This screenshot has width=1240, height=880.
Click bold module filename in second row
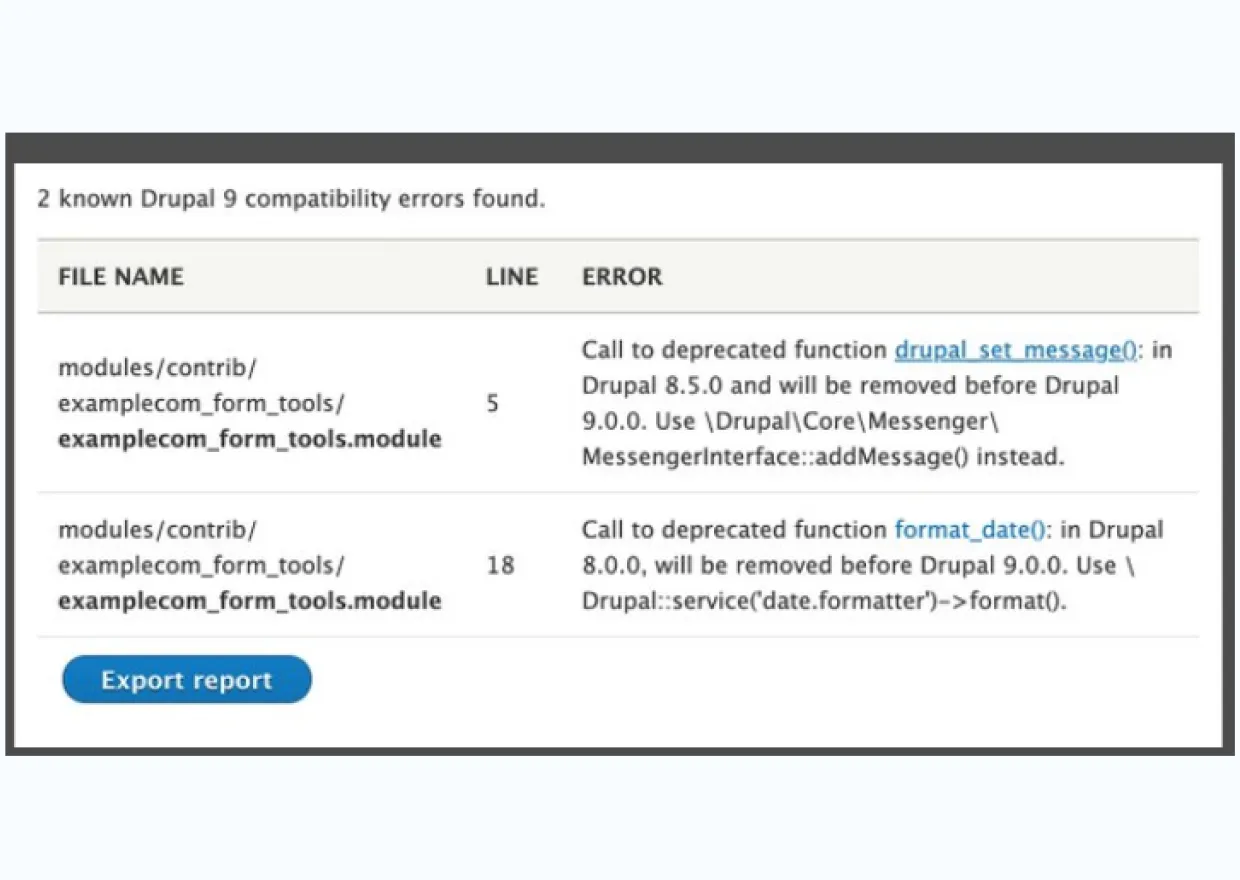tap(250, 601)
